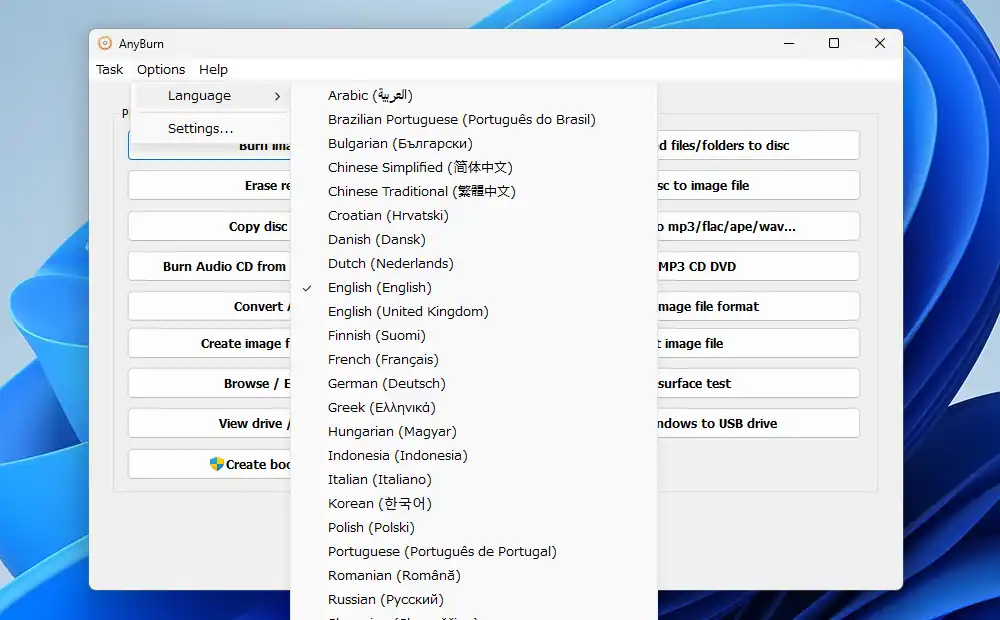
Task: Click the Options menu
Action: point(161,70)
